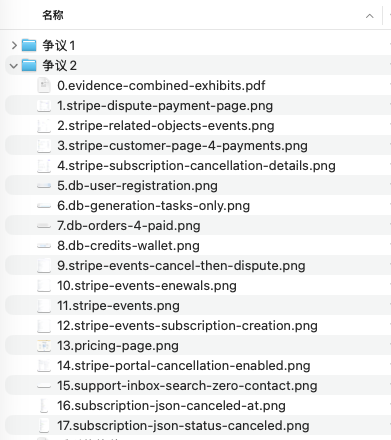Click the icon for 5.db-user-registration.png
This screenshot has height=440, width=391.
click(44, 186)
